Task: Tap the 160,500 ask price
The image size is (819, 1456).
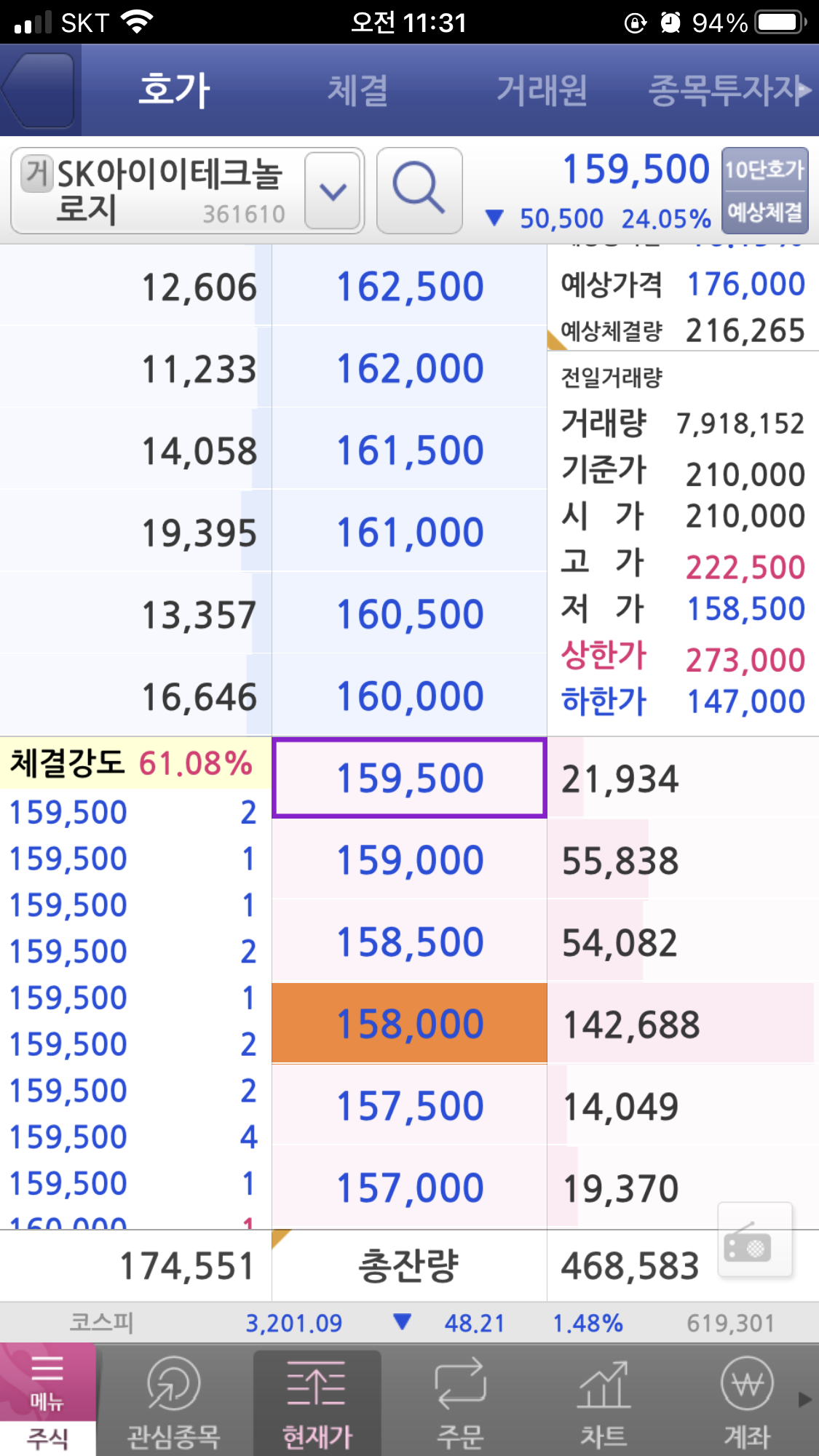Action: click(409, 614)
